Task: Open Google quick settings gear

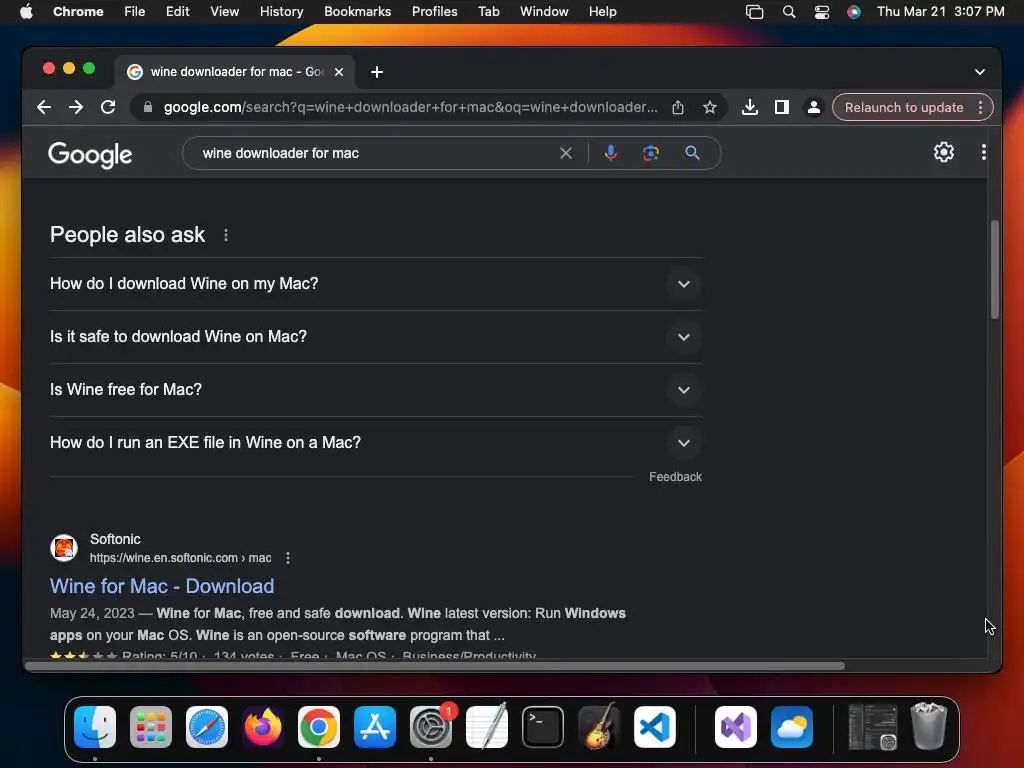Action: [x=944, y=152]
